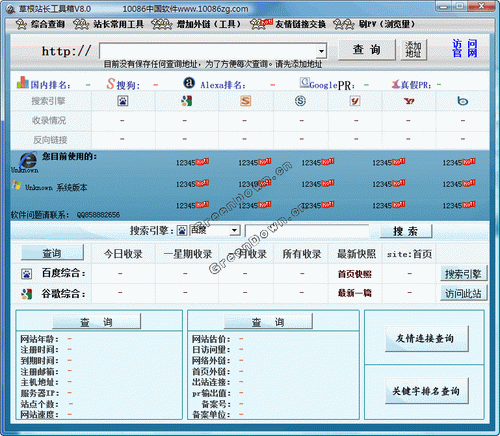The image size is (500, 436).
Task: Click Baidu paw icon in 搜索引擎 row
Action: (x=123, y=101)
